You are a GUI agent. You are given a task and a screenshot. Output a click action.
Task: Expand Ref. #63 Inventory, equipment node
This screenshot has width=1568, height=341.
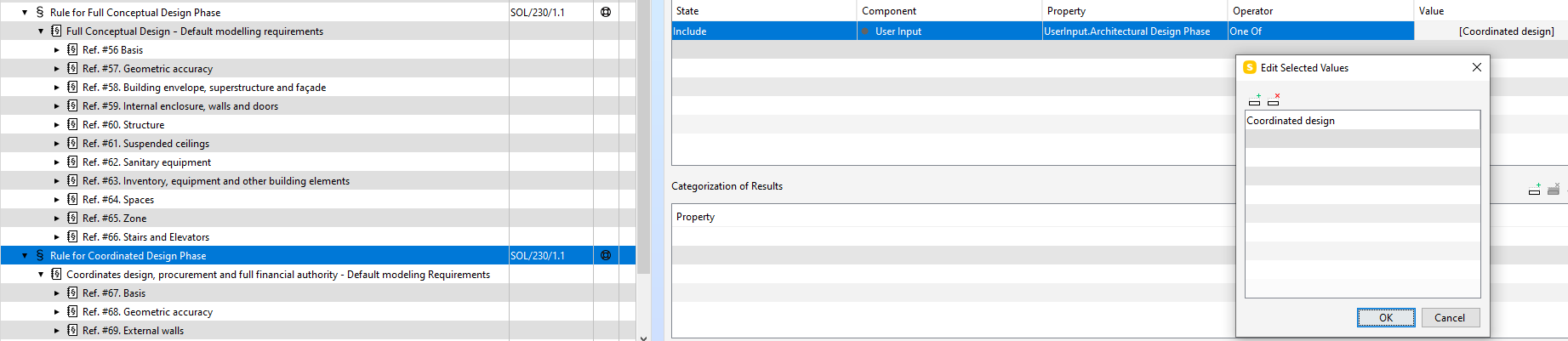tap(57, 181)
